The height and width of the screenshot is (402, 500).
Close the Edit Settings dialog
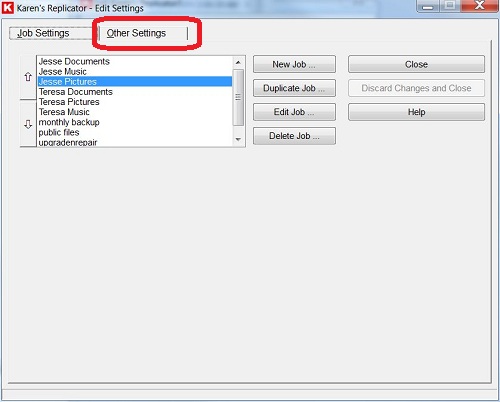(x=416, y=64)
